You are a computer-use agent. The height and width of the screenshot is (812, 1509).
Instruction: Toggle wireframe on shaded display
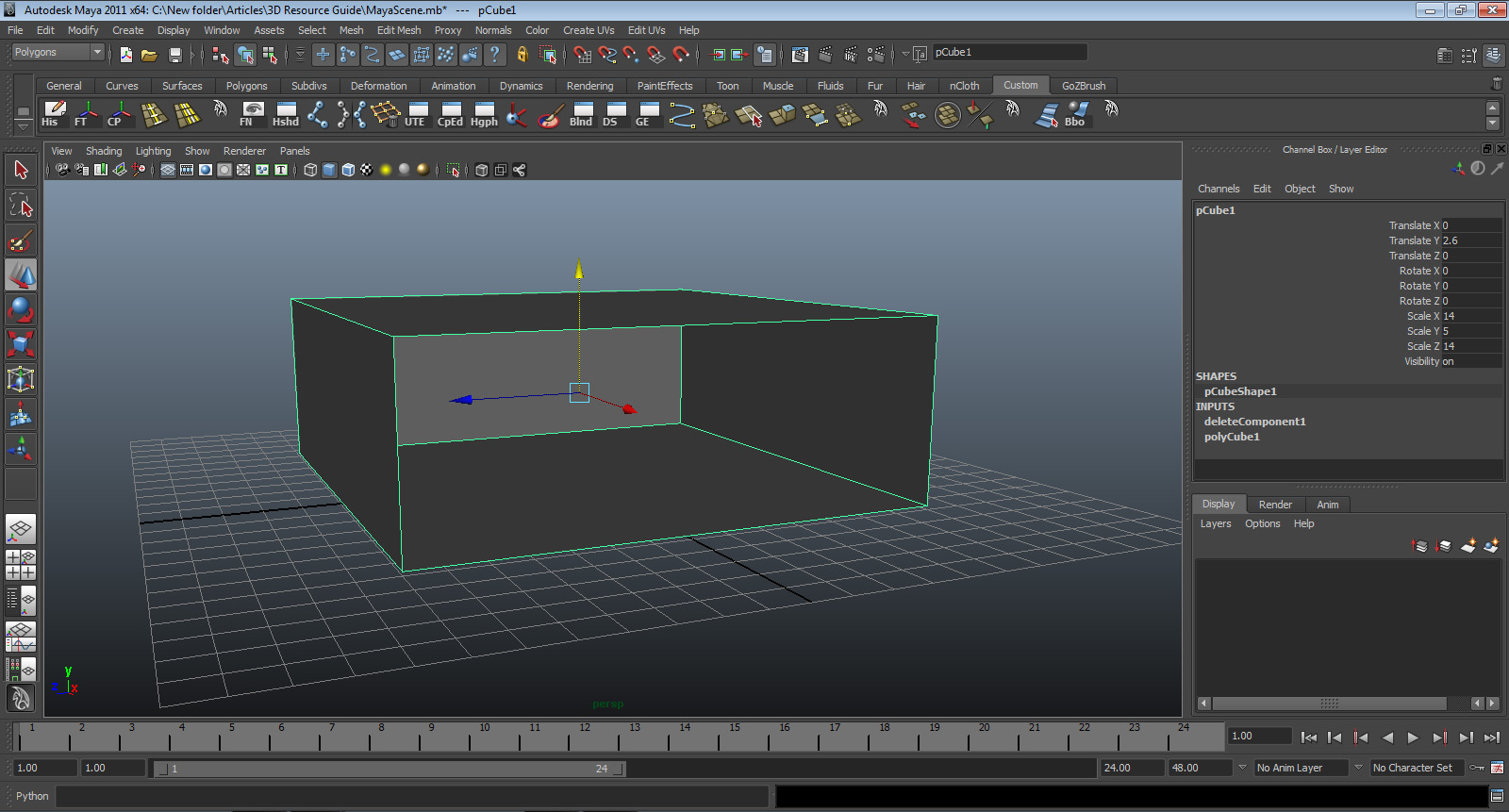(348, 170)
